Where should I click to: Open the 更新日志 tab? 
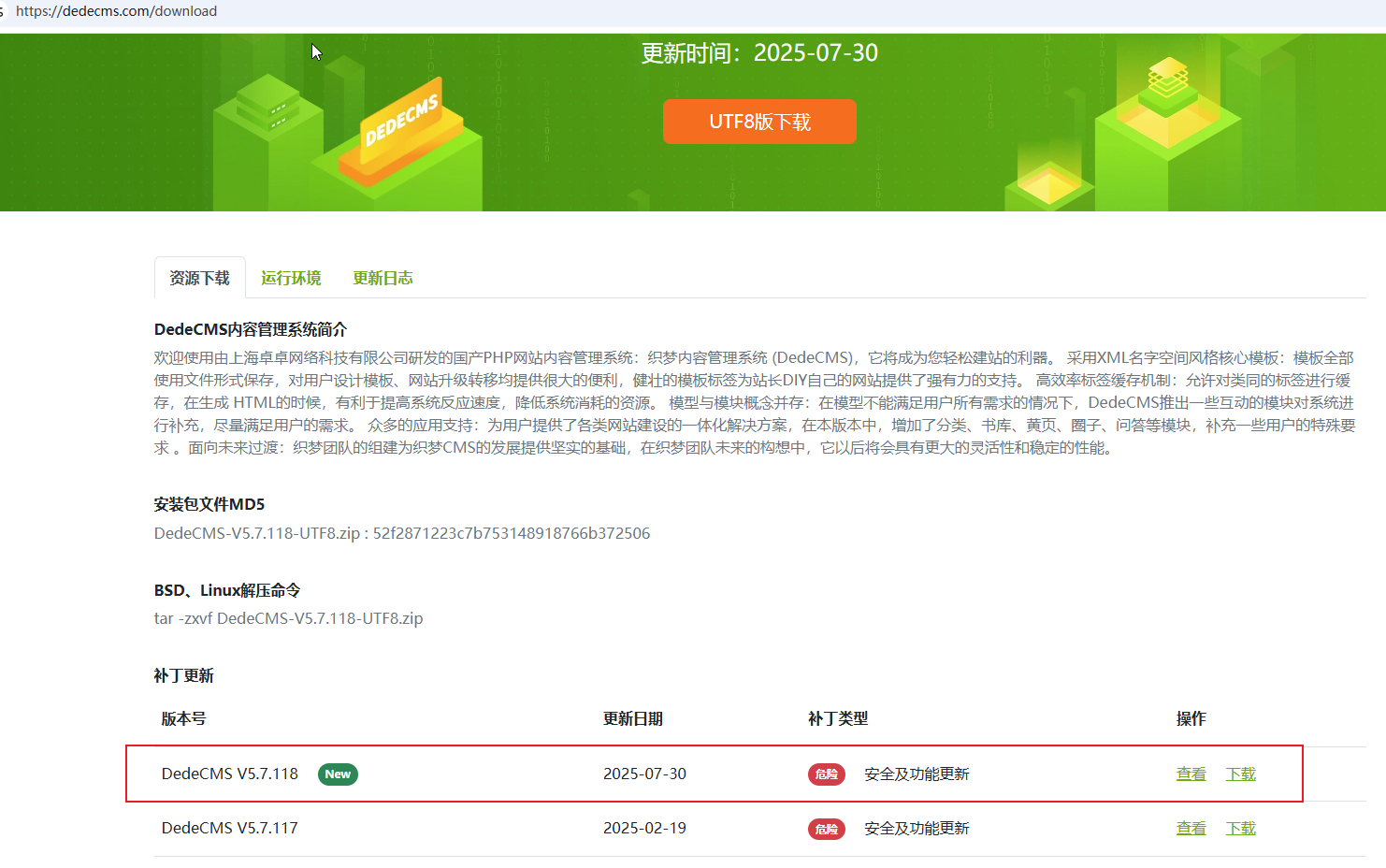[383, 278]
